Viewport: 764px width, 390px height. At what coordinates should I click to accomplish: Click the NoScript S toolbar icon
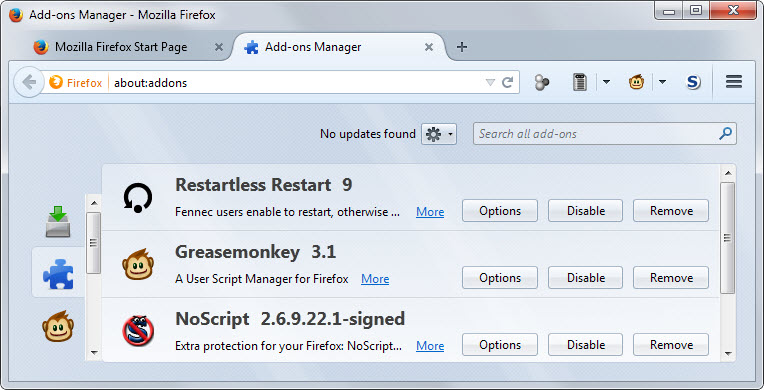click(693, 82)
